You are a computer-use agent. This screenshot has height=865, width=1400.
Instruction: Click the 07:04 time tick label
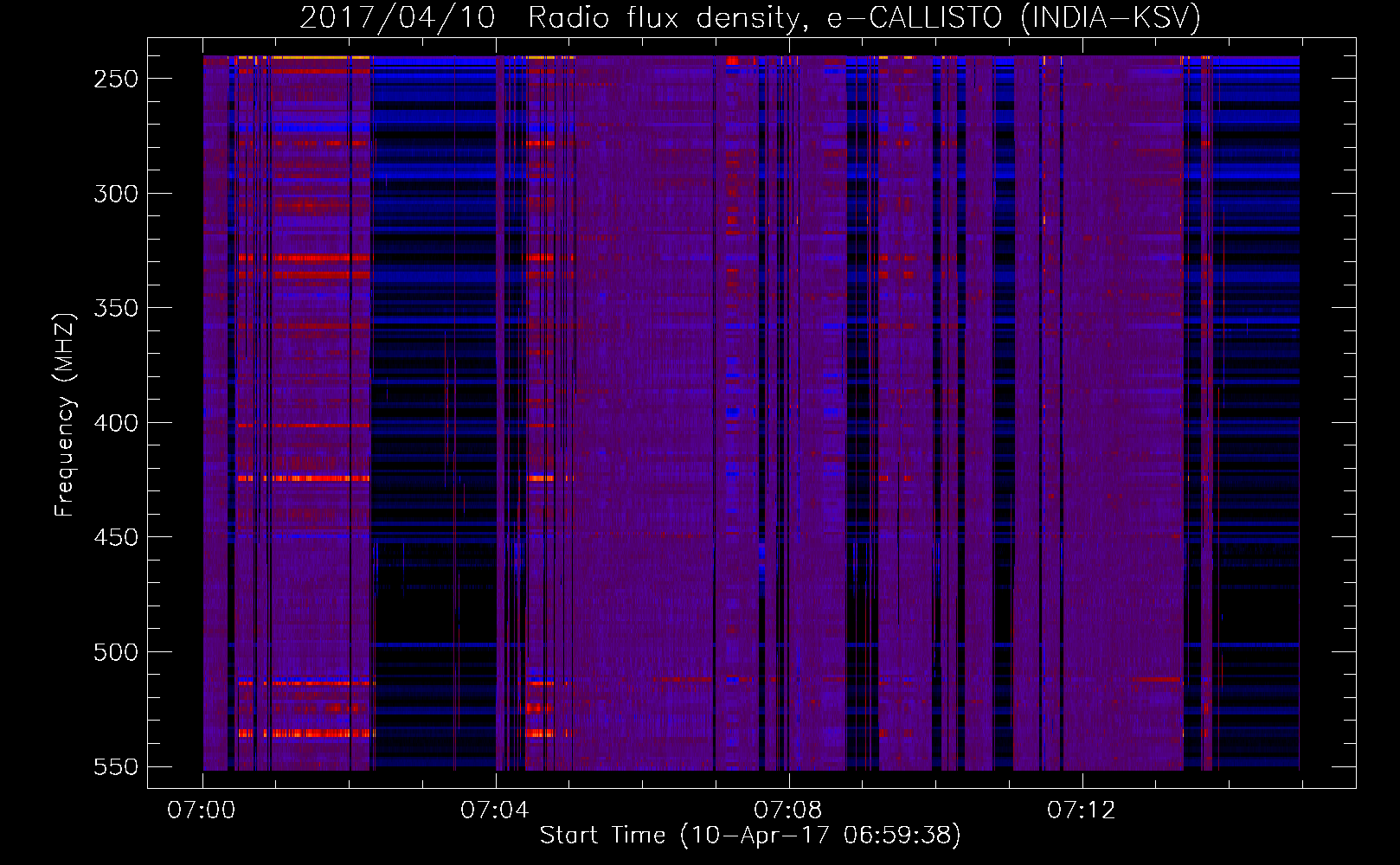[495, 810]
